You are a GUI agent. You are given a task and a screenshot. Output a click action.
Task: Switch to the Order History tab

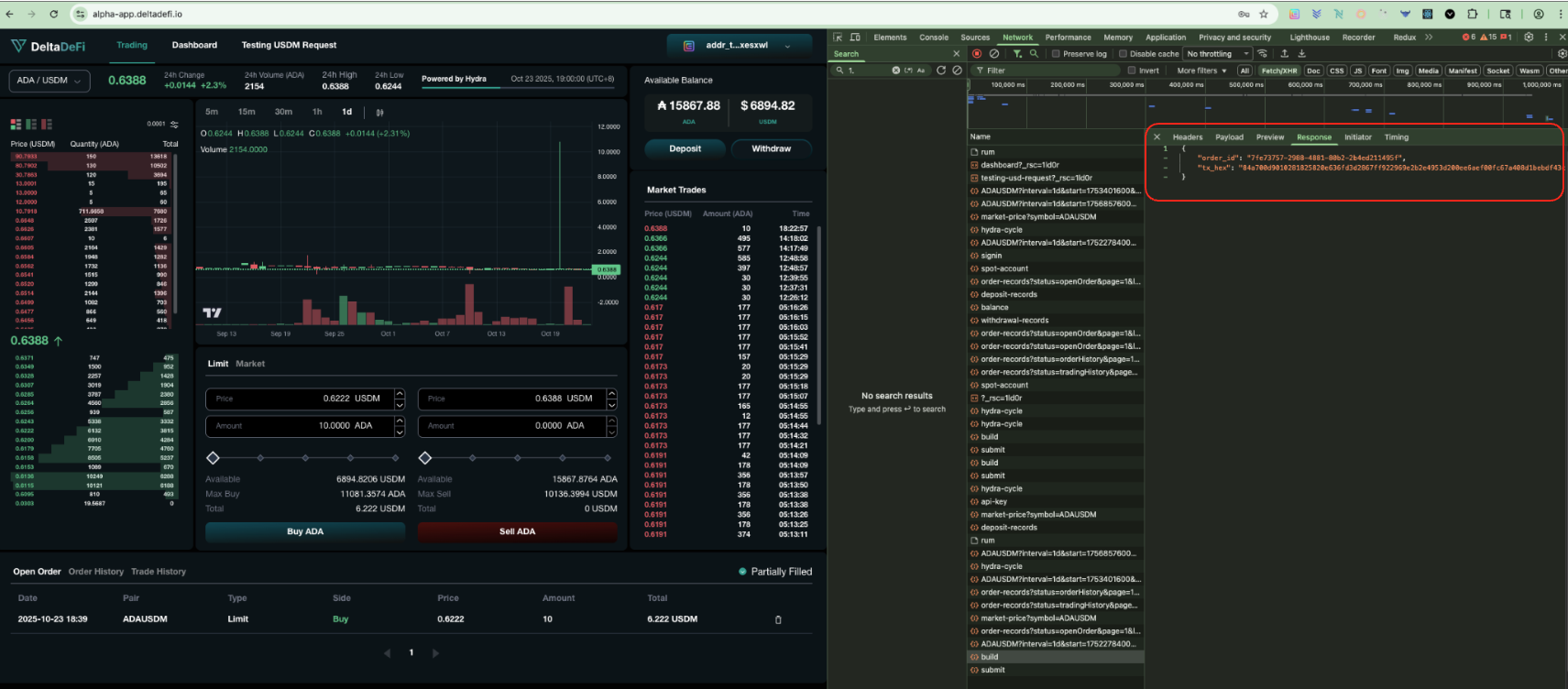(95, 572)
